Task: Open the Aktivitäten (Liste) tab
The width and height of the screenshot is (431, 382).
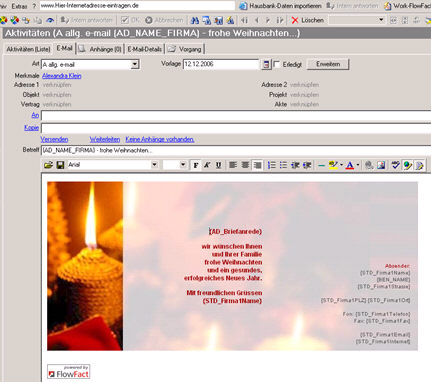Action: (x=28, y=49)
